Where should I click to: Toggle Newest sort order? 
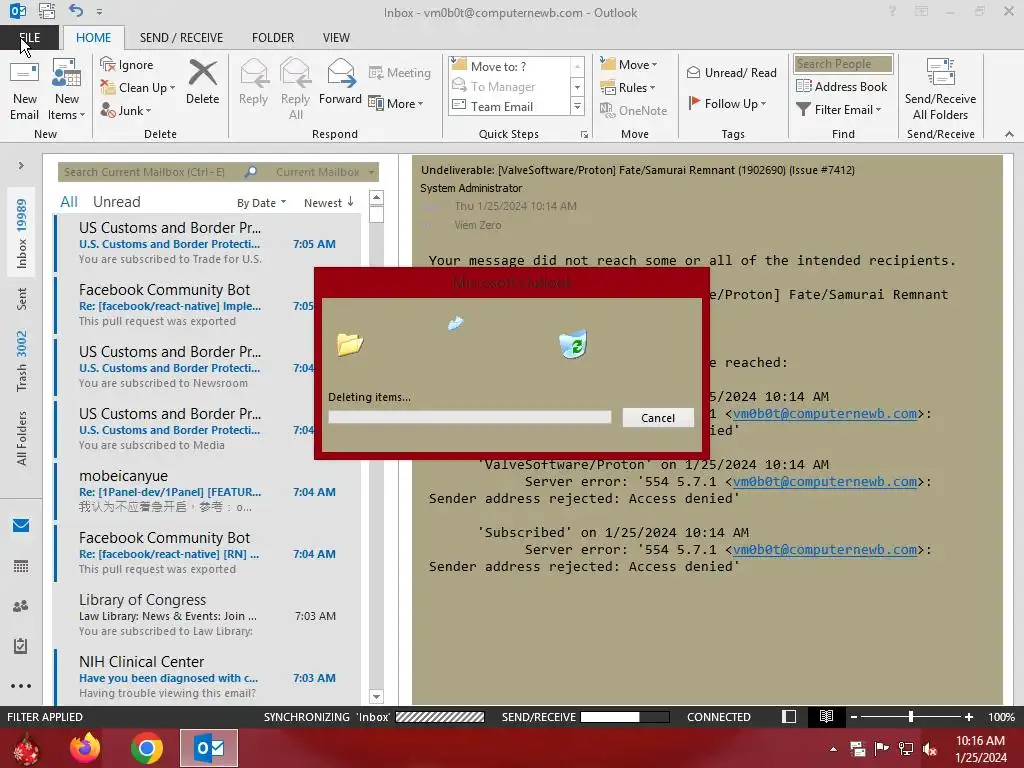(328, 202)
